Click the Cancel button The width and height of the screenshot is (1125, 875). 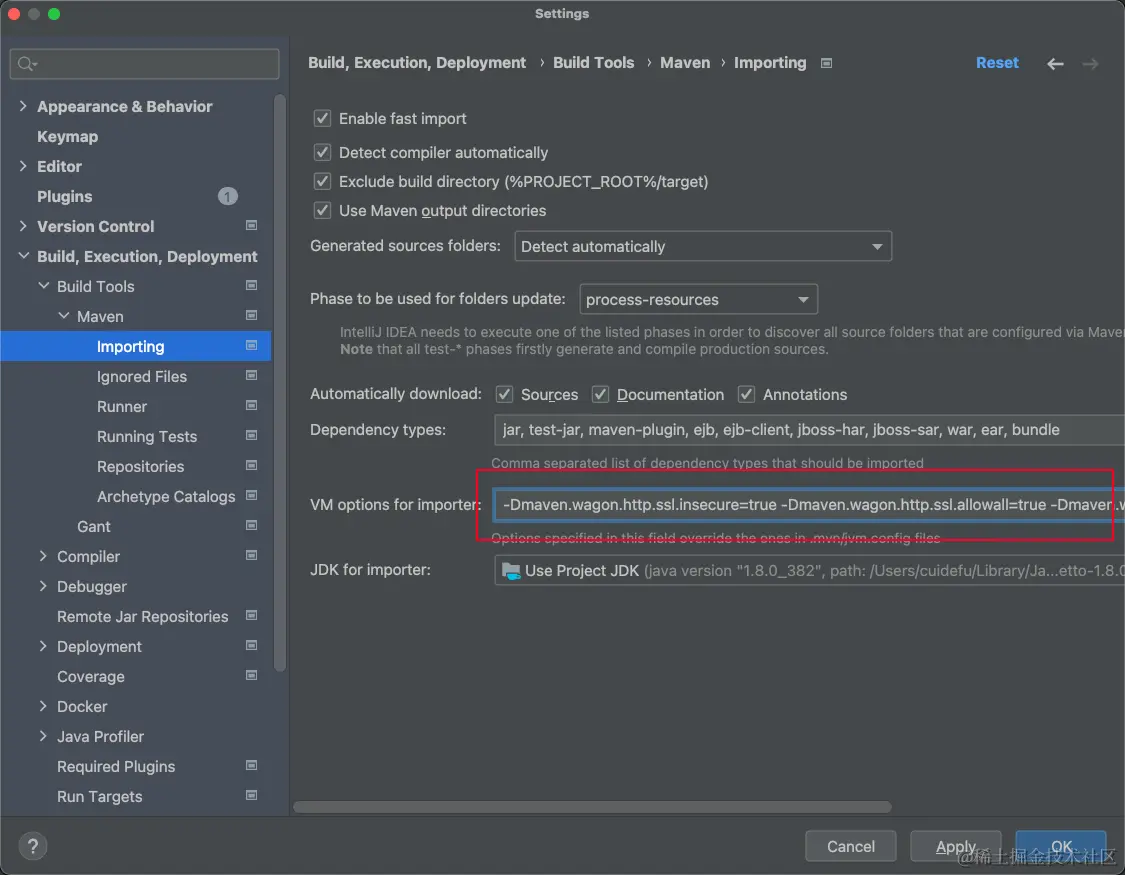(850, 846)
